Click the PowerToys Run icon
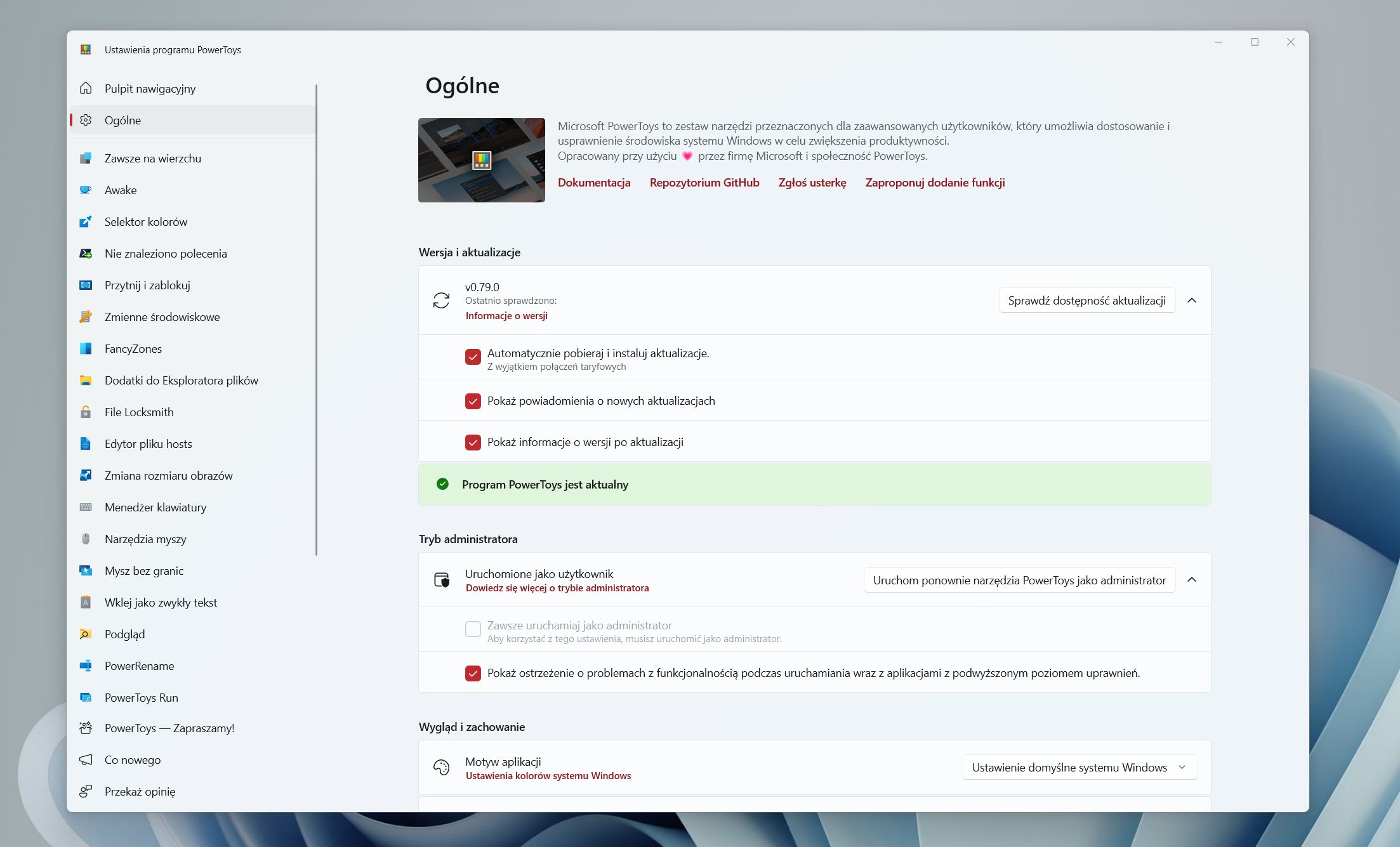 pos(86,697)
